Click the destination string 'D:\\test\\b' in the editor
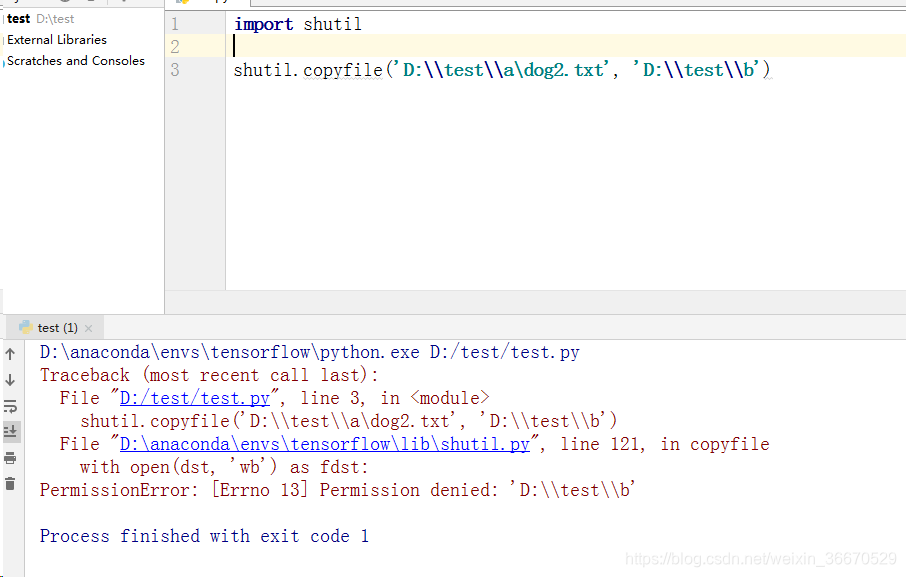This screenshot has width=906, height=577. click(x=696, y=70)
